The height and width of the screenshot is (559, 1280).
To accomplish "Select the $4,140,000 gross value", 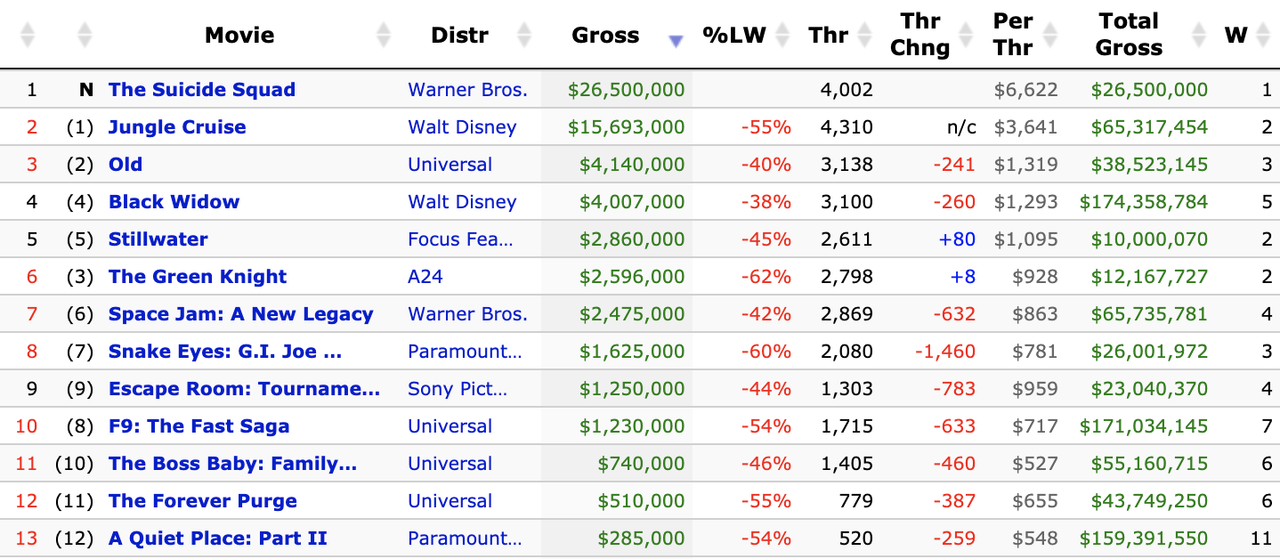I will [632, 164].
